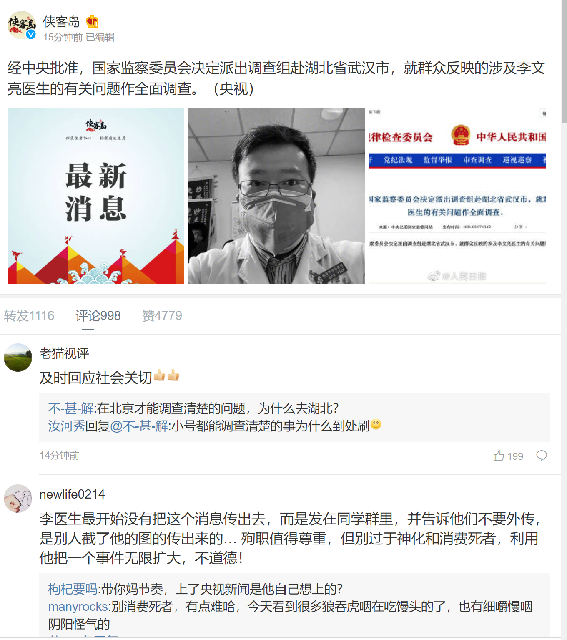Open 老猫视评 user avatar
Viewport: 567px width, 640px height.
pos(18,358)
